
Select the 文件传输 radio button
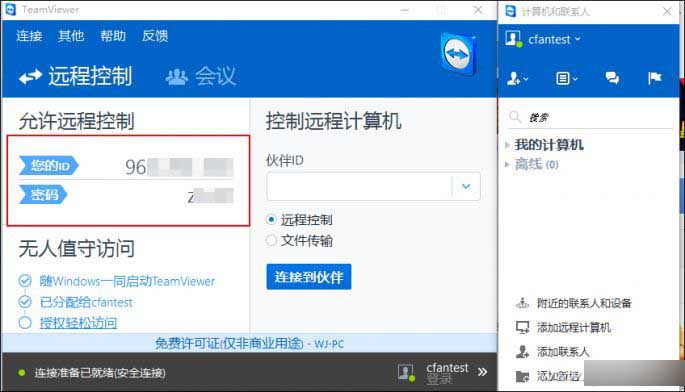coord(271,240)
